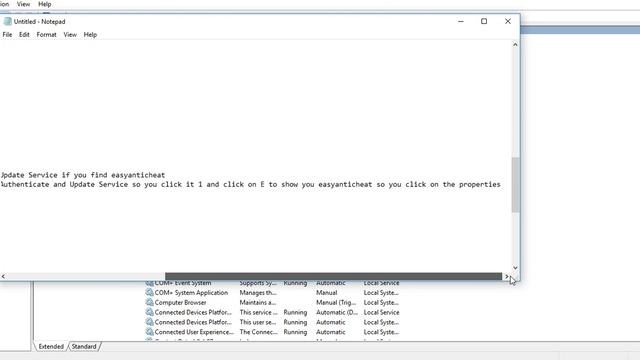640x360 pixels.
Task: Open the Notepad Help menu
Action: tap(90, 35)
